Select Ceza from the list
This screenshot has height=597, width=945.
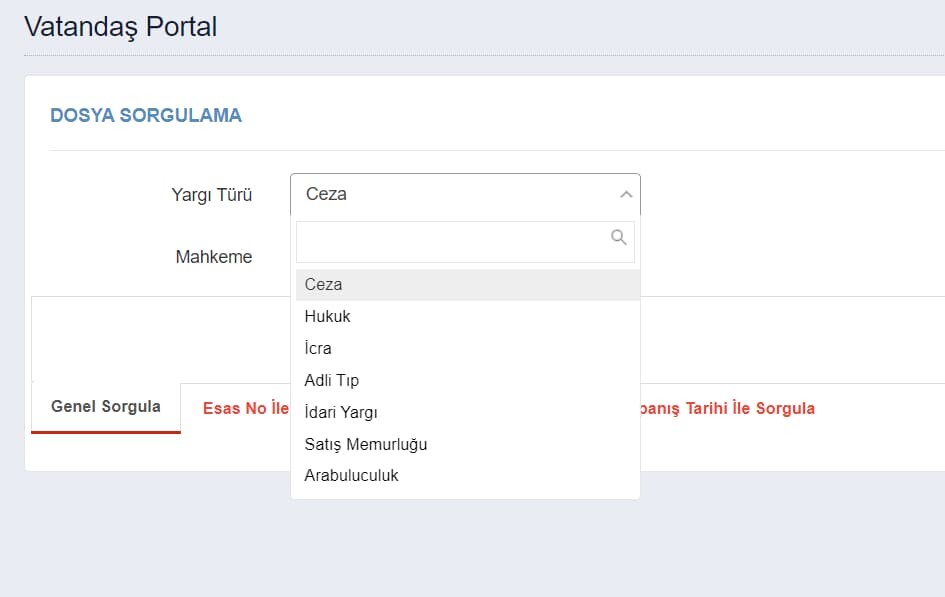coord(468,284)
